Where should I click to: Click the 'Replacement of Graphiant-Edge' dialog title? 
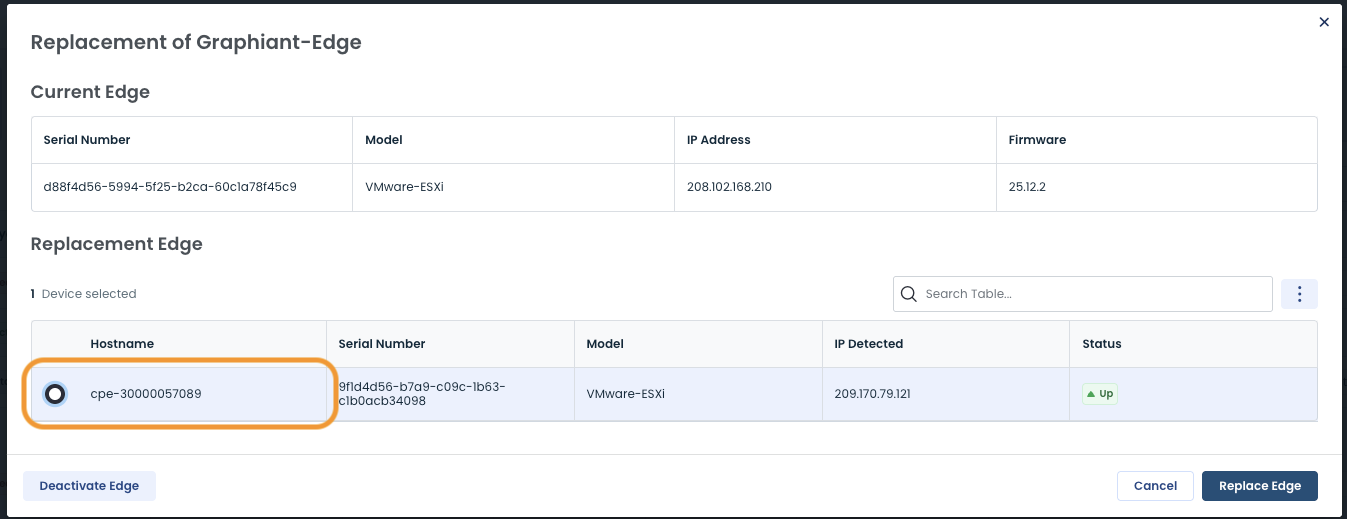(x=196, y=42)
